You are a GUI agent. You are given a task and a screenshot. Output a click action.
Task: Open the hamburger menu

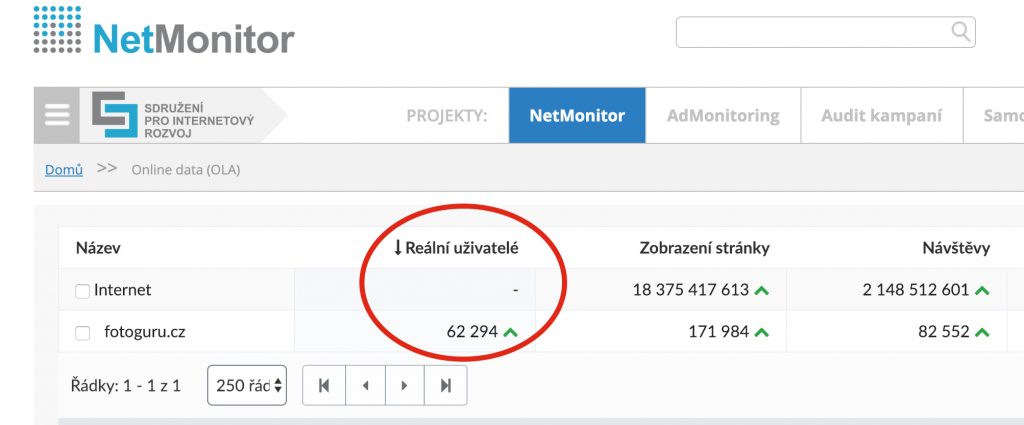tap(57, 115)
